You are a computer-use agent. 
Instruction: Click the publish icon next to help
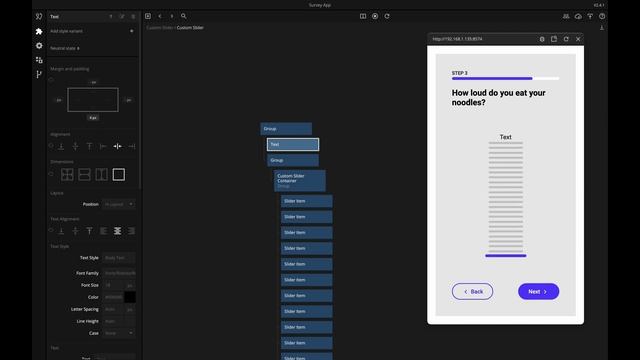tap(590, 16)
